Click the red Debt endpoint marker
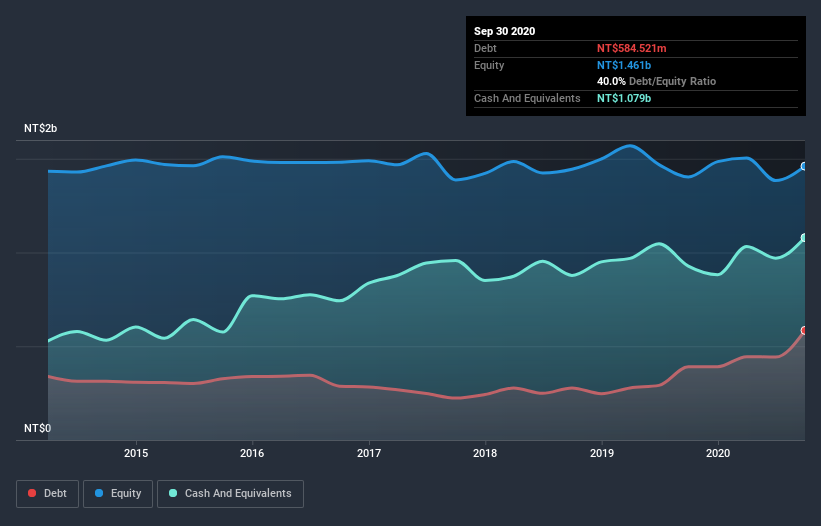Screen dimensions: 821x526 point(805,330)
